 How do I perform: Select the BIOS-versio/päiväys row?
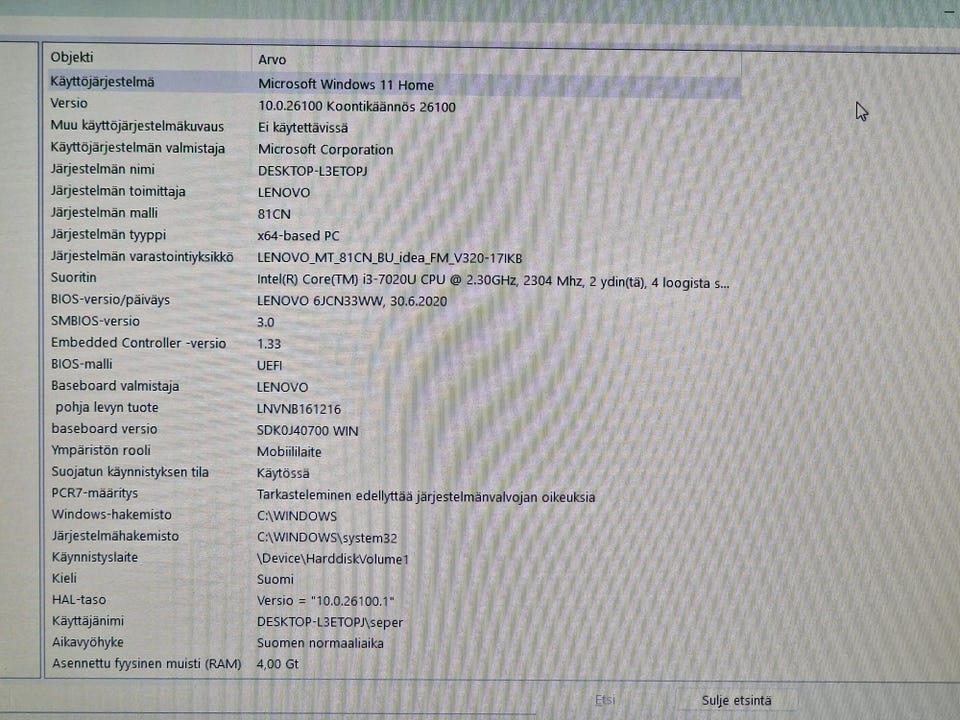[x=110, y=299]
